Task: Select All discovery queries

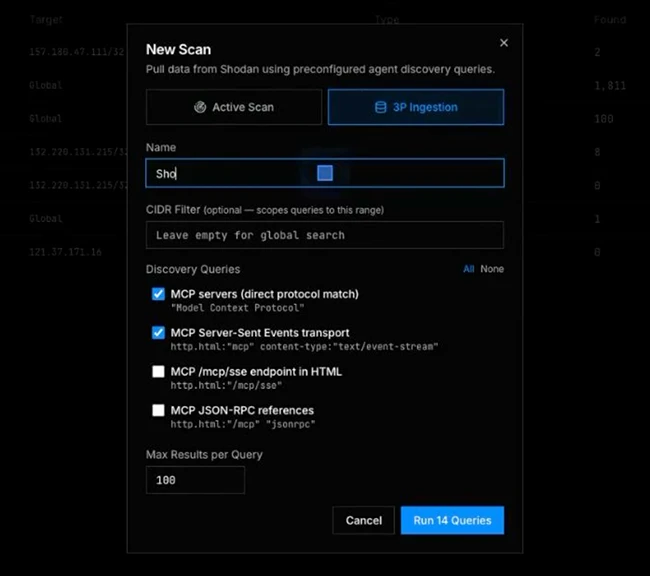Action: [468, 269]
